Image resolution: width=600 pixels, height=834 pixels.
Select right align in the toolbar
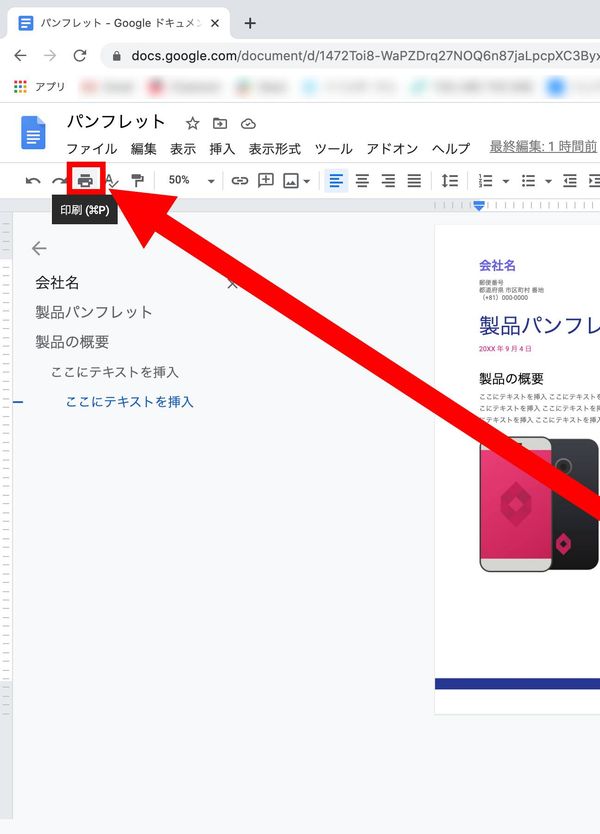point(388,181)
